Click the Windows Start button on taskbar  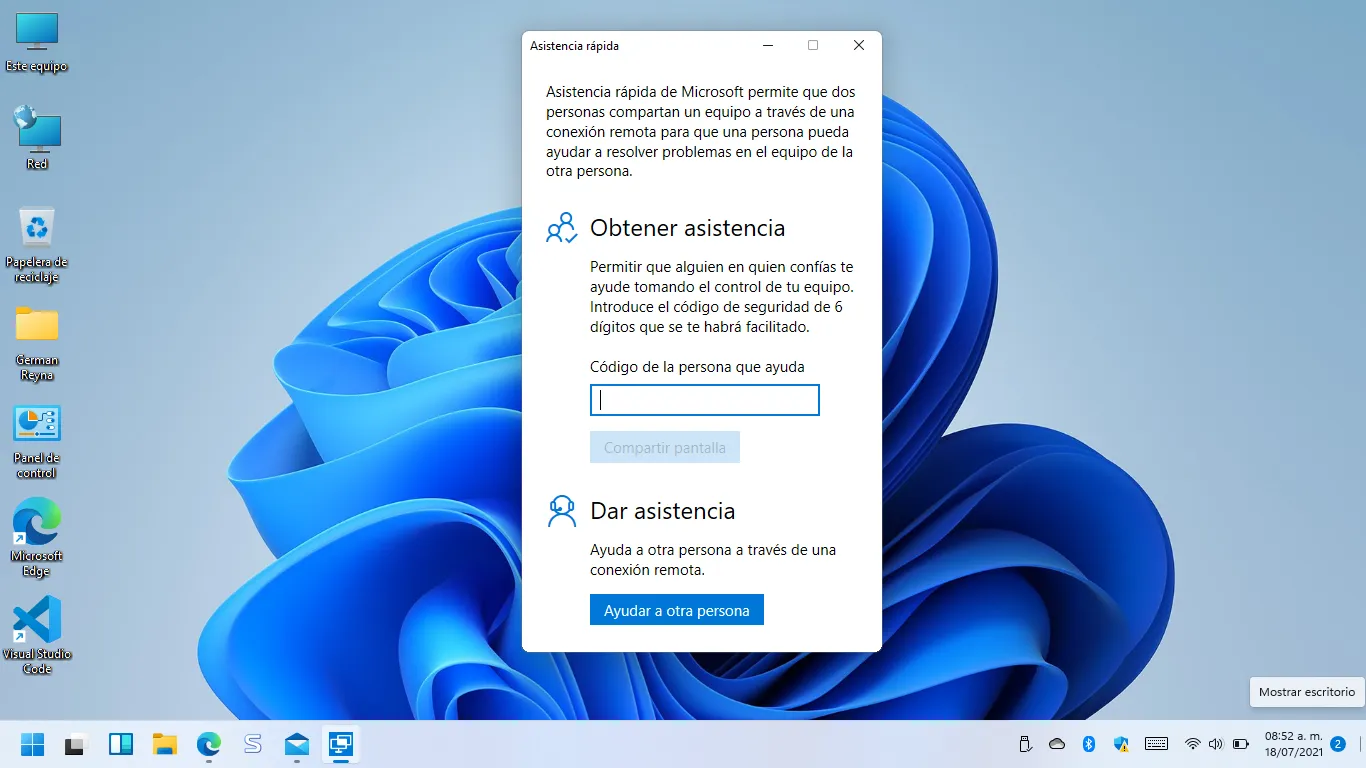coord(33,744)
